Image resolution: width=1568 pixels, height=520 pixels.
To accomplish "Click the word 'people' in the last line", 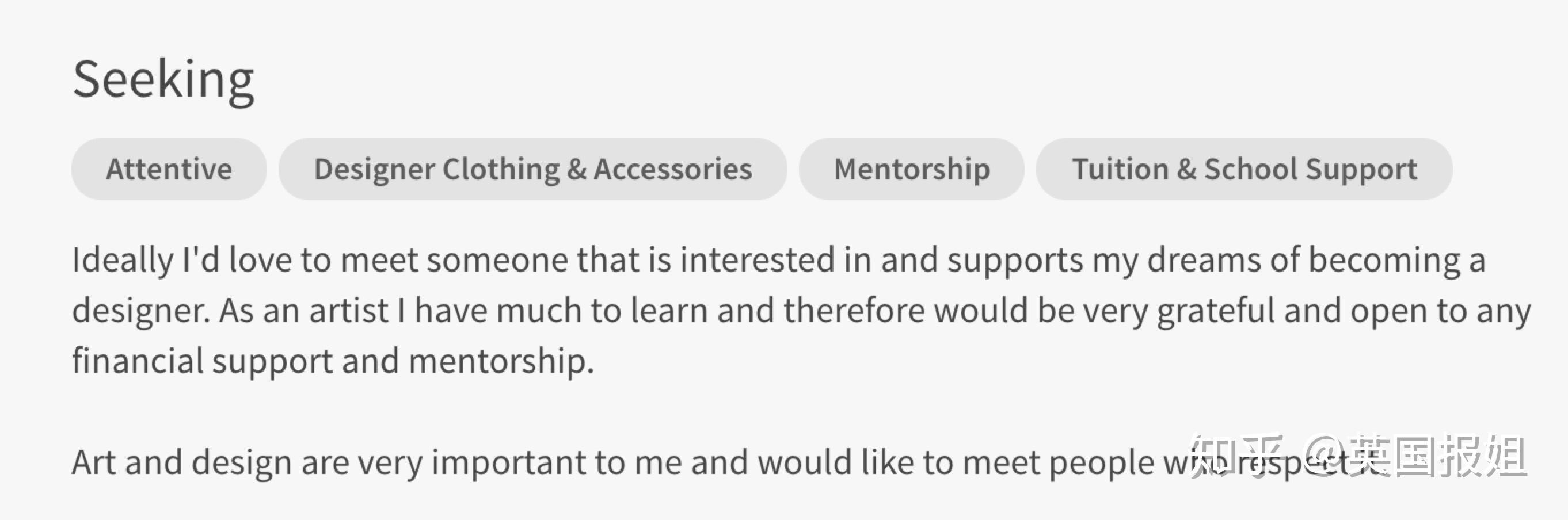I will click(x=1101, y=463).
